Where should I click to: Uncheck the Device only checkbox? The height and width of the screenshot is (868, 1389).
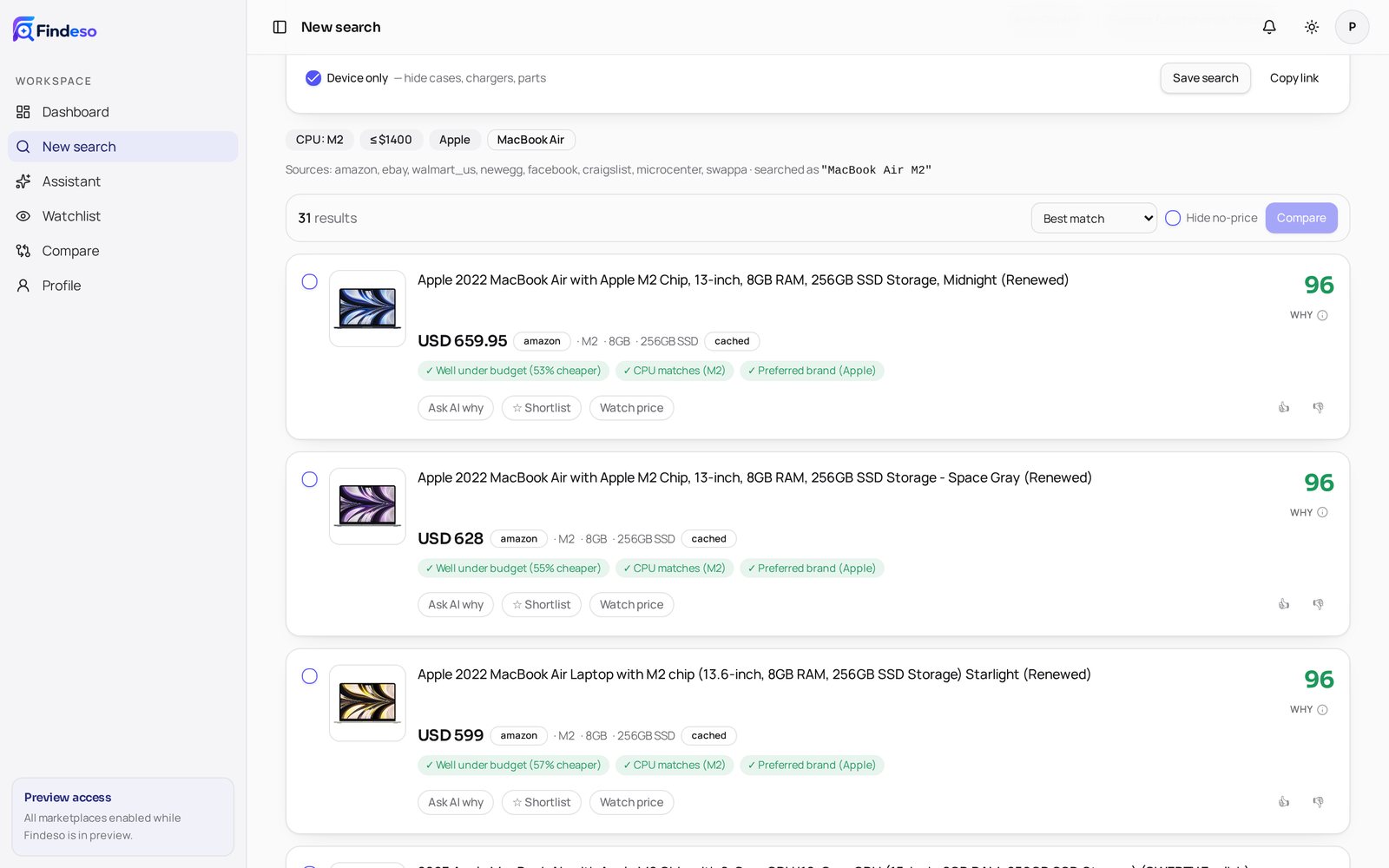pyautogui.click(x=313, y=78)
